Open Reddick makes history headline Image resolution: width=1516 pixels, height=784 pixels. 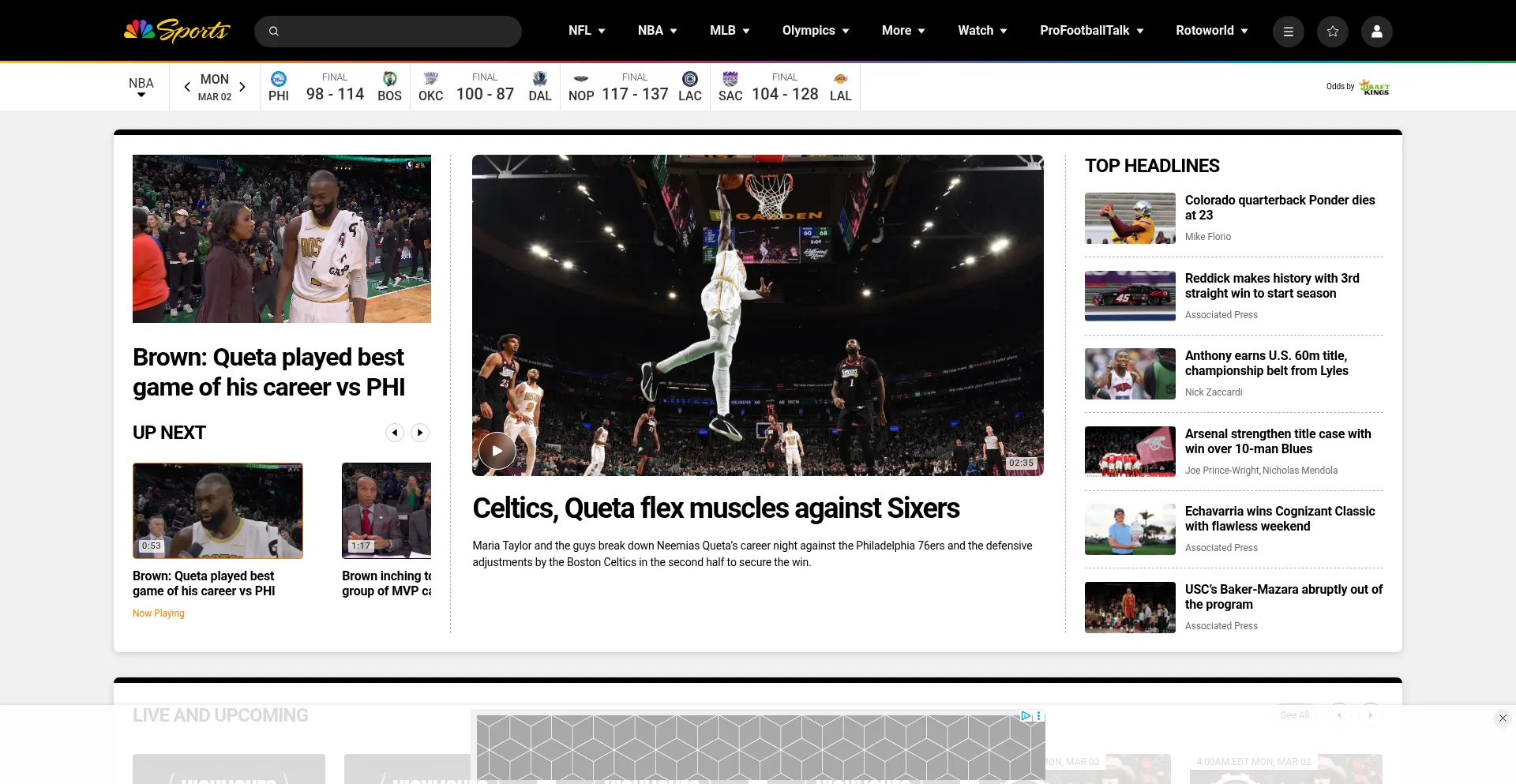[1272, 286]
